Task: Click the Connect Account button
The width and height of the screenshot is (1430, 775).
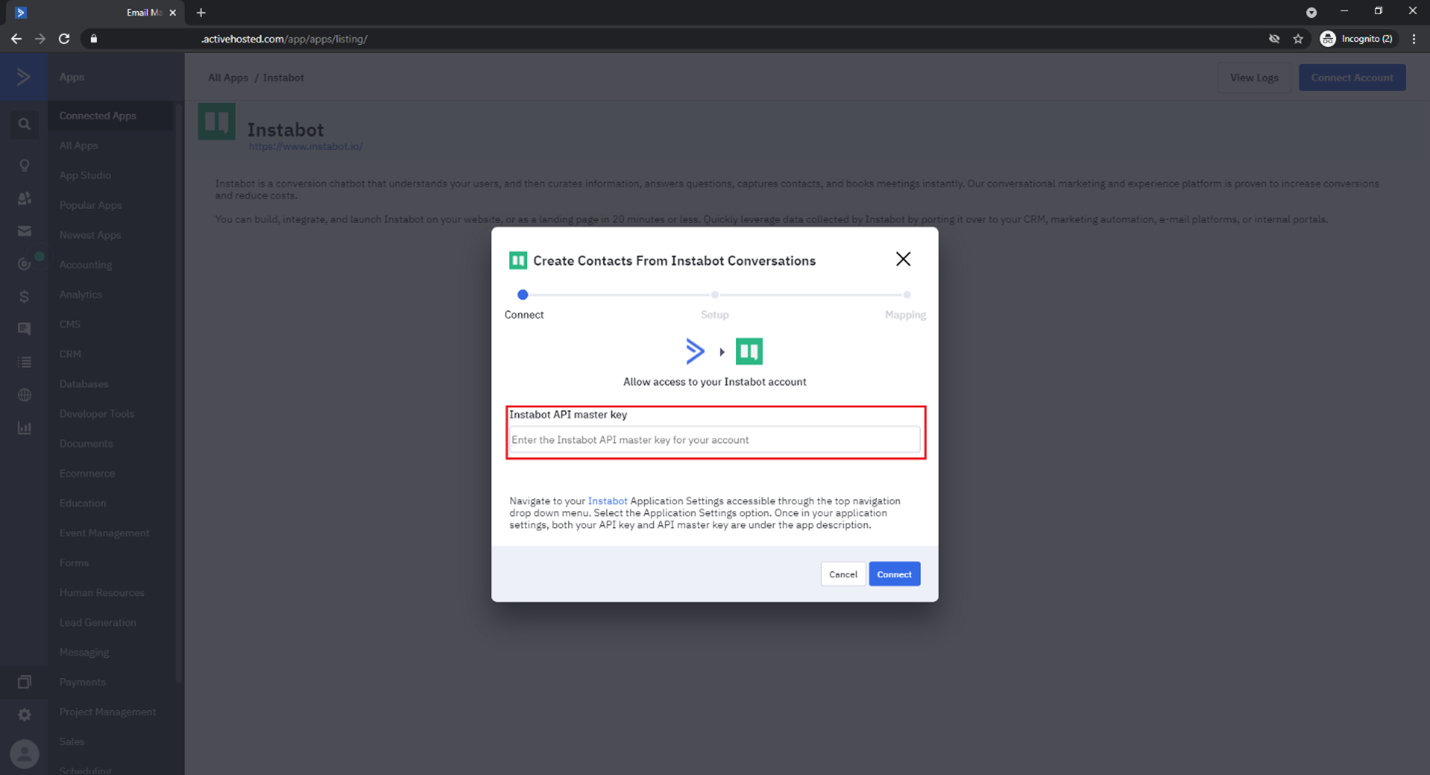Action: click(x=1352, y=77)
